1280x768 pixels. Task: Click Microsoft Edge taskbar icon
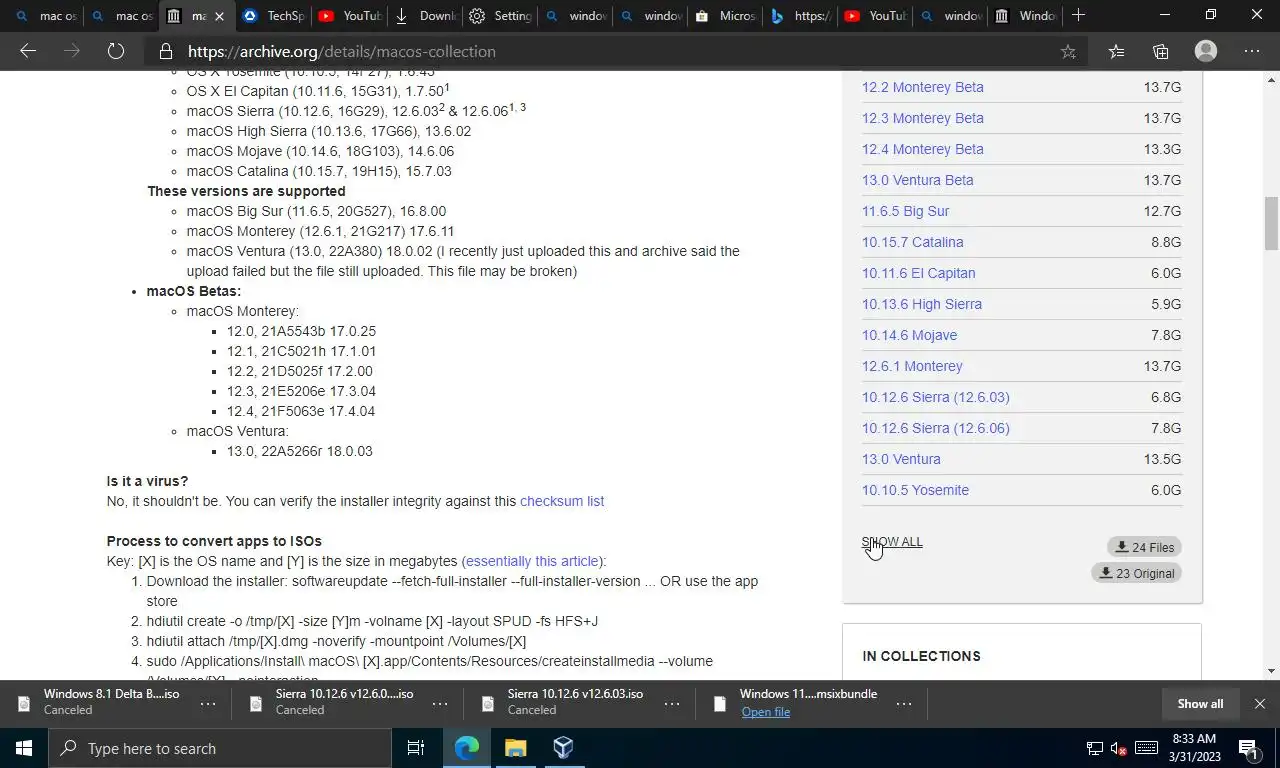pyautogui.click(x=467, y=748)
